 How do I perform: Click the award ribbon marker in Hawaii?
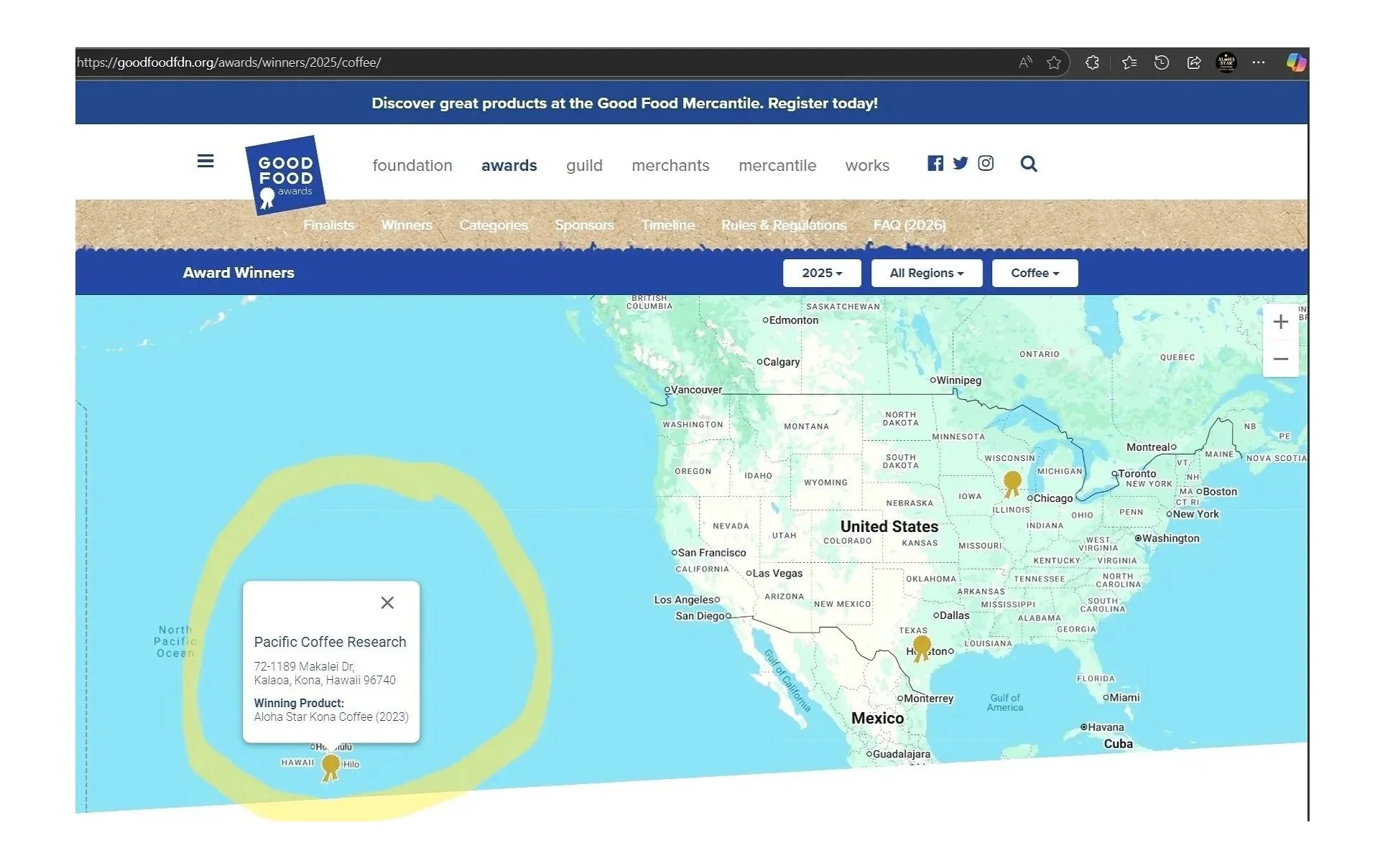pyautogui.click(x=330, y=767)
